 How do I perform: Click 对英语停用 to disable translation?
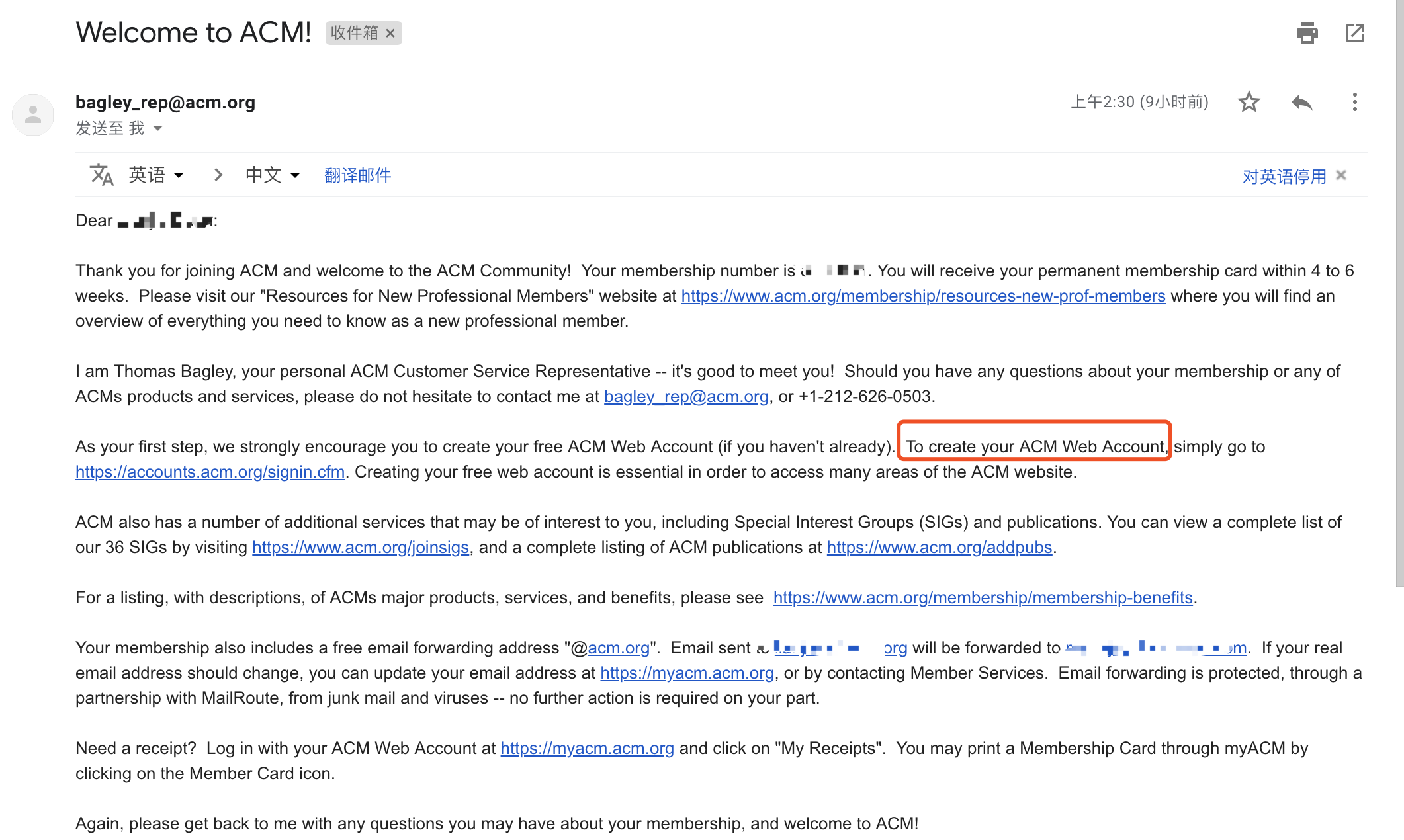pyautogui.click(x=1284, y=176)
